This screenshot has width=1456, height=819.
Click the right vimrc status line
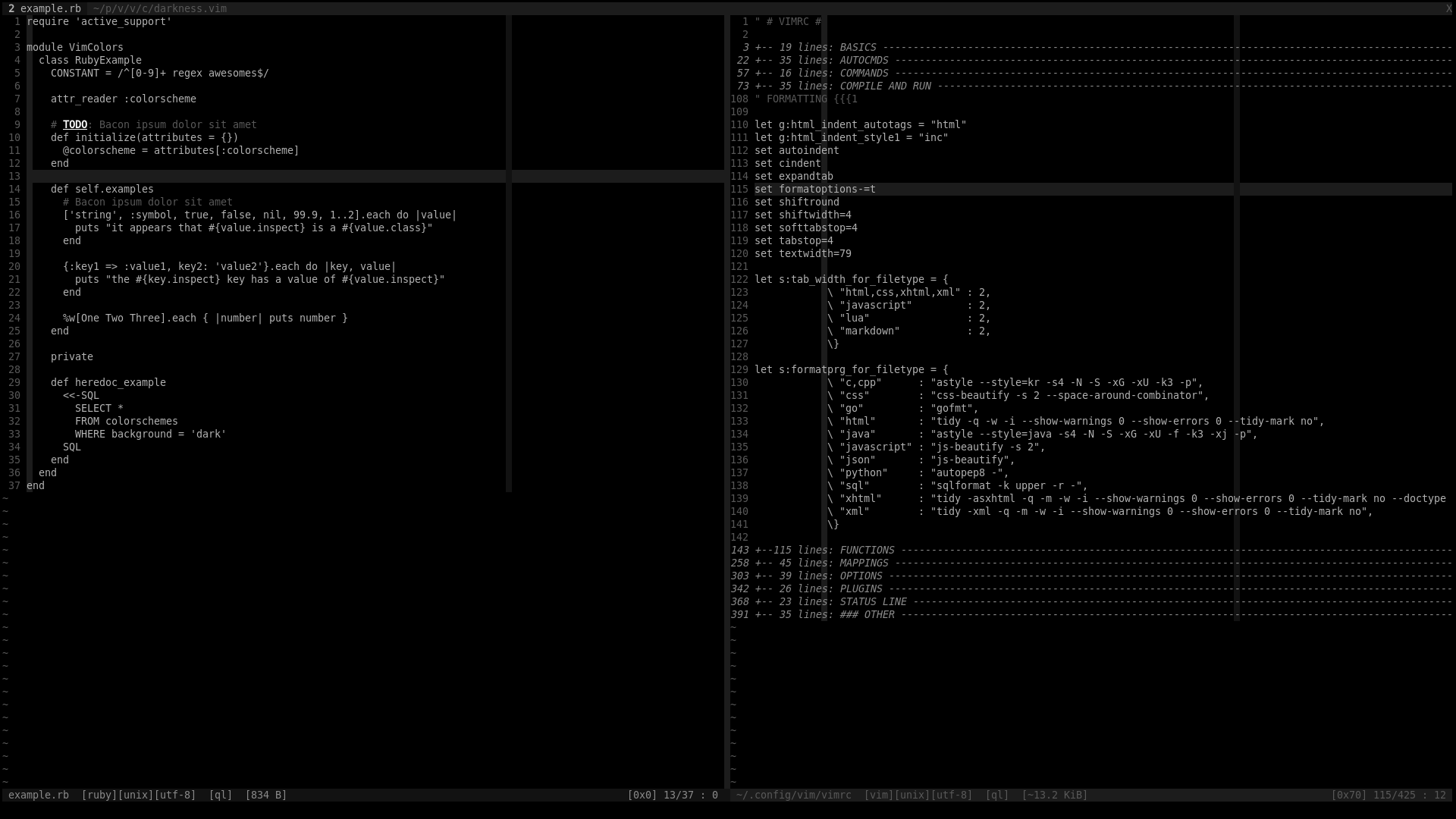(793, 795)
